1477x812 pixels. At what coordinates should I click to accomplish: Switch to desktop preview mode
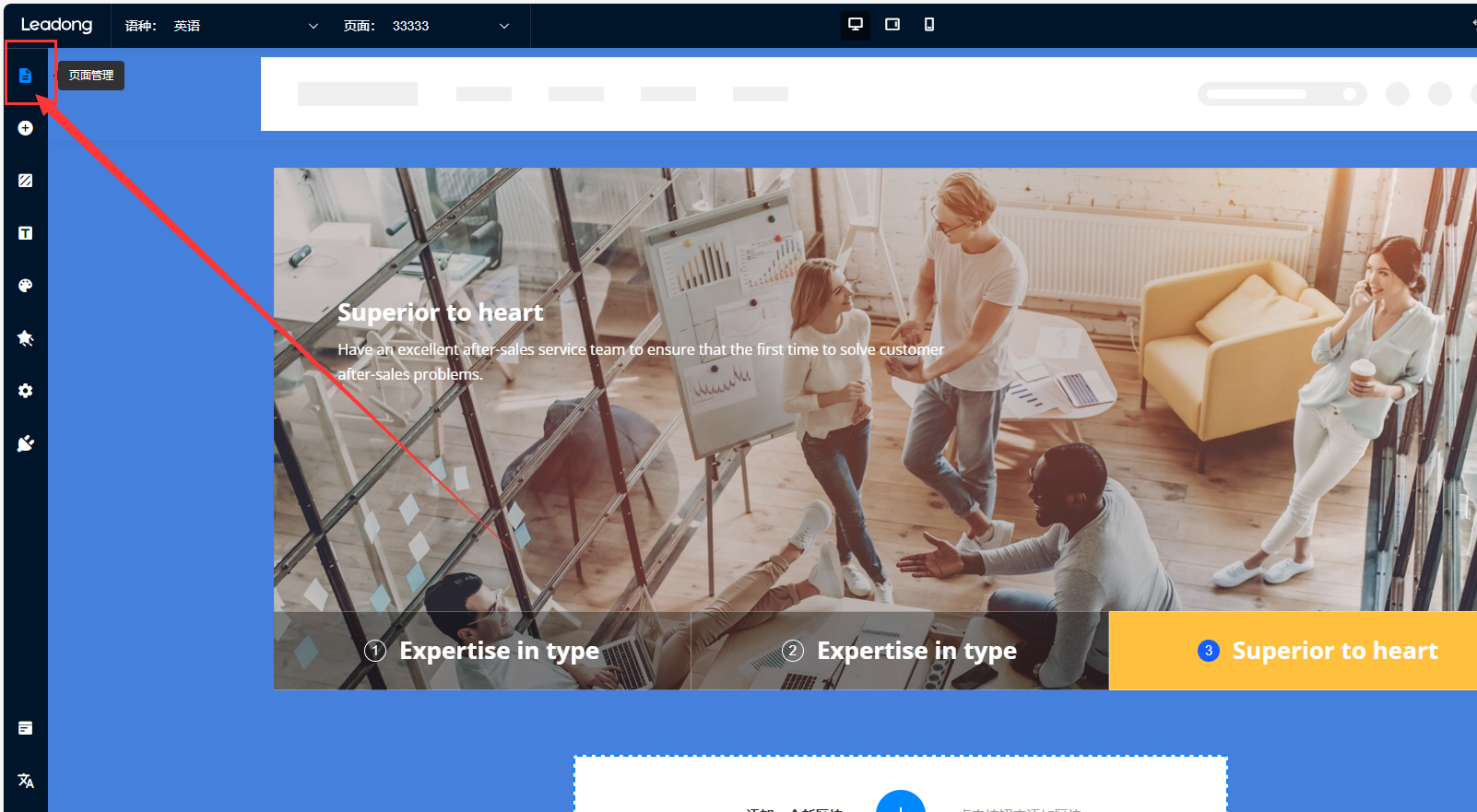click(x=856, y=25)
